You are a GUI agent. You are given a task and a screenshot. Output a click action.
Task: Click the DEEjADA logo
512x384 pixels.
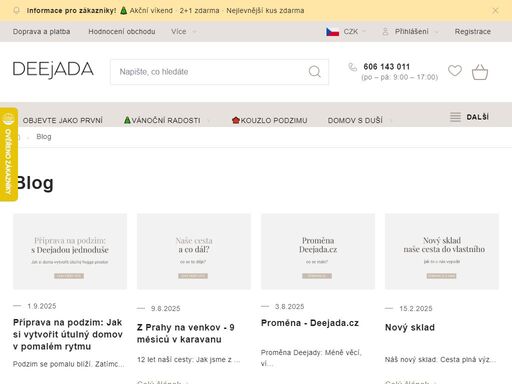pos(53,70)
